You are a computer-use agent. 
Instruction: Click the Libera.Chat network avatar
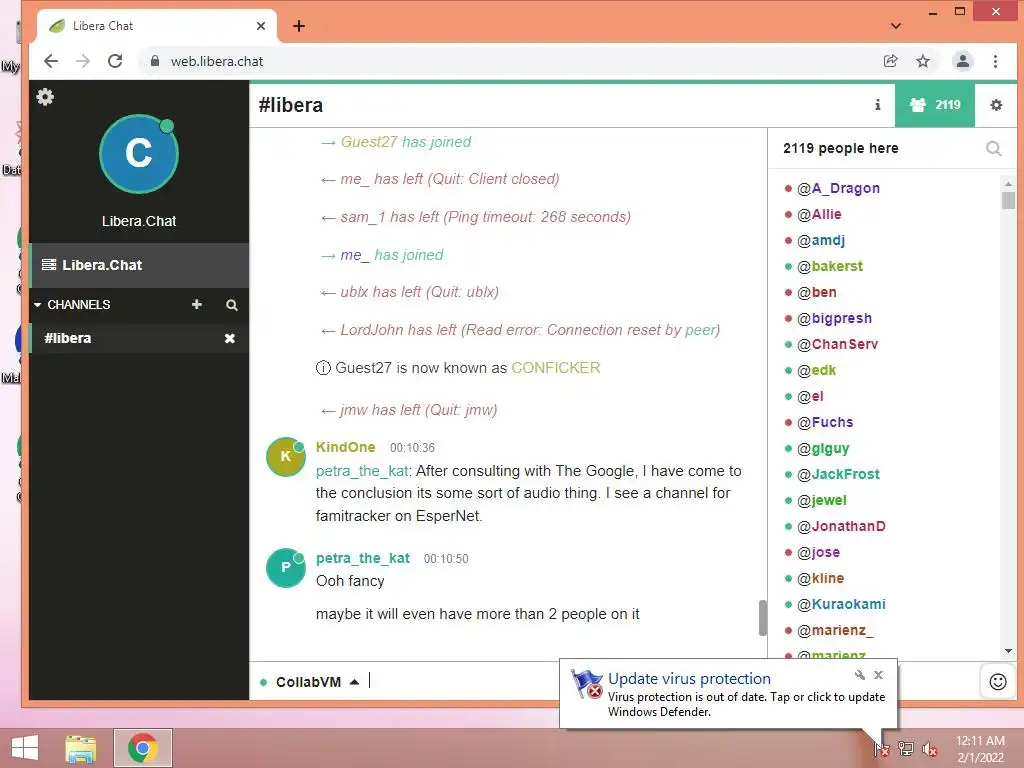[x=138, y=154]
